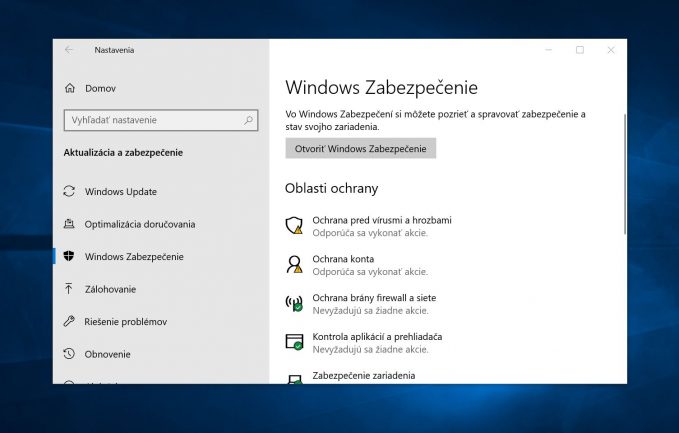Click the virus protection shield warning icon
This screenshot has width=679, height=433.
click(294, 226)
